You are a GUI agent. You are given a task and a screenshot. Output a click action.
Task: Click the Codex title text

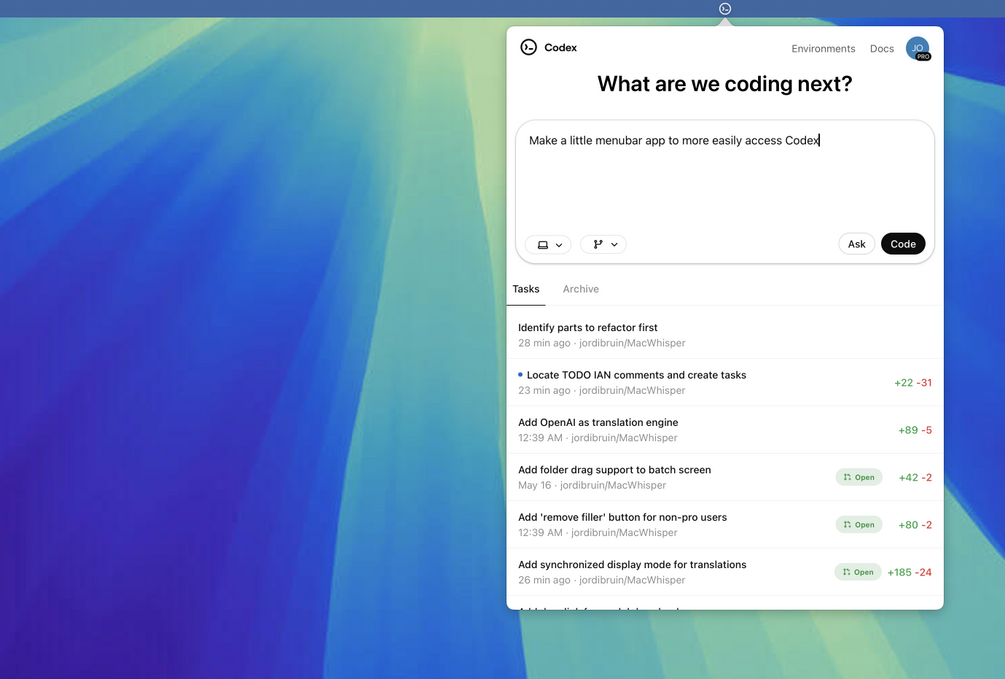pyautogui.click(x=560, y=47)
